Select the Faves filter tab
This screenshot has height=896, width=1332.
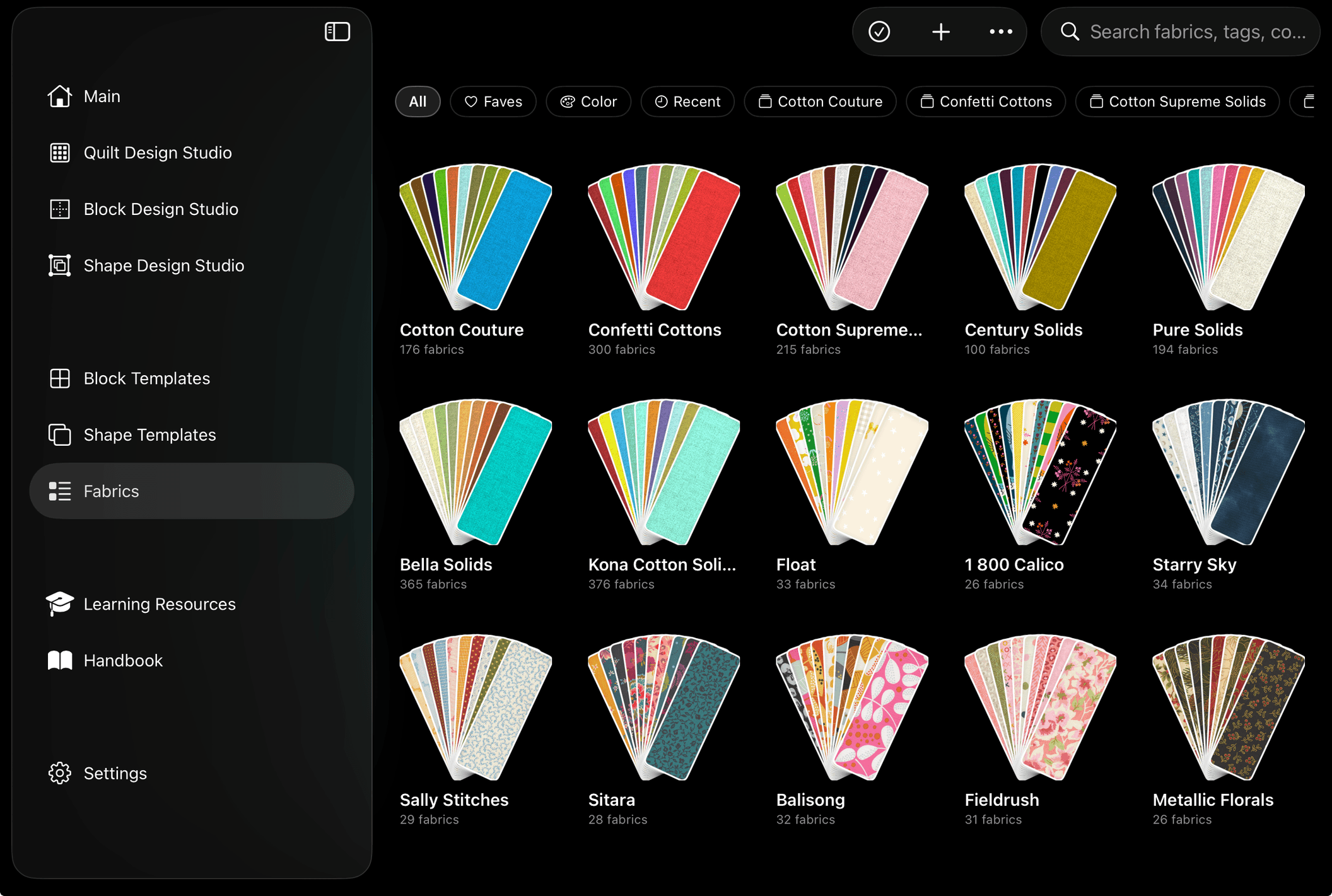[x=493, y=102]
